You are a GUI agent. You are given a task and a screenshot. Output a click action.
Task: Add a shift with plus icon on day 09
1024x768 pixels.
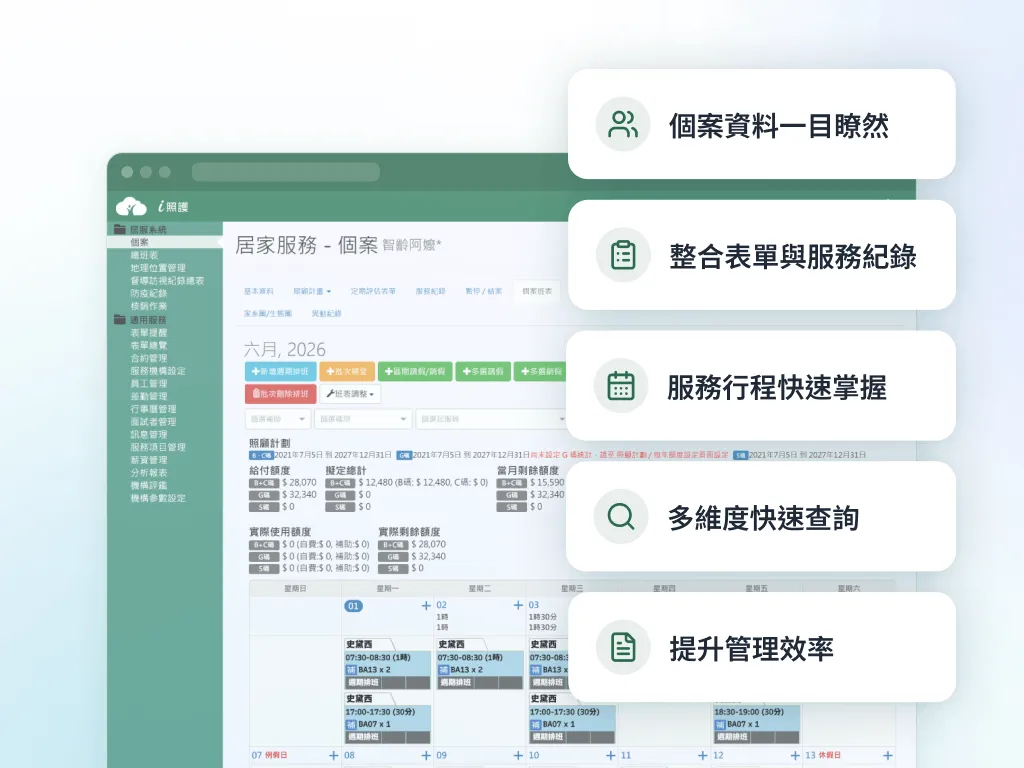point(518,756)
